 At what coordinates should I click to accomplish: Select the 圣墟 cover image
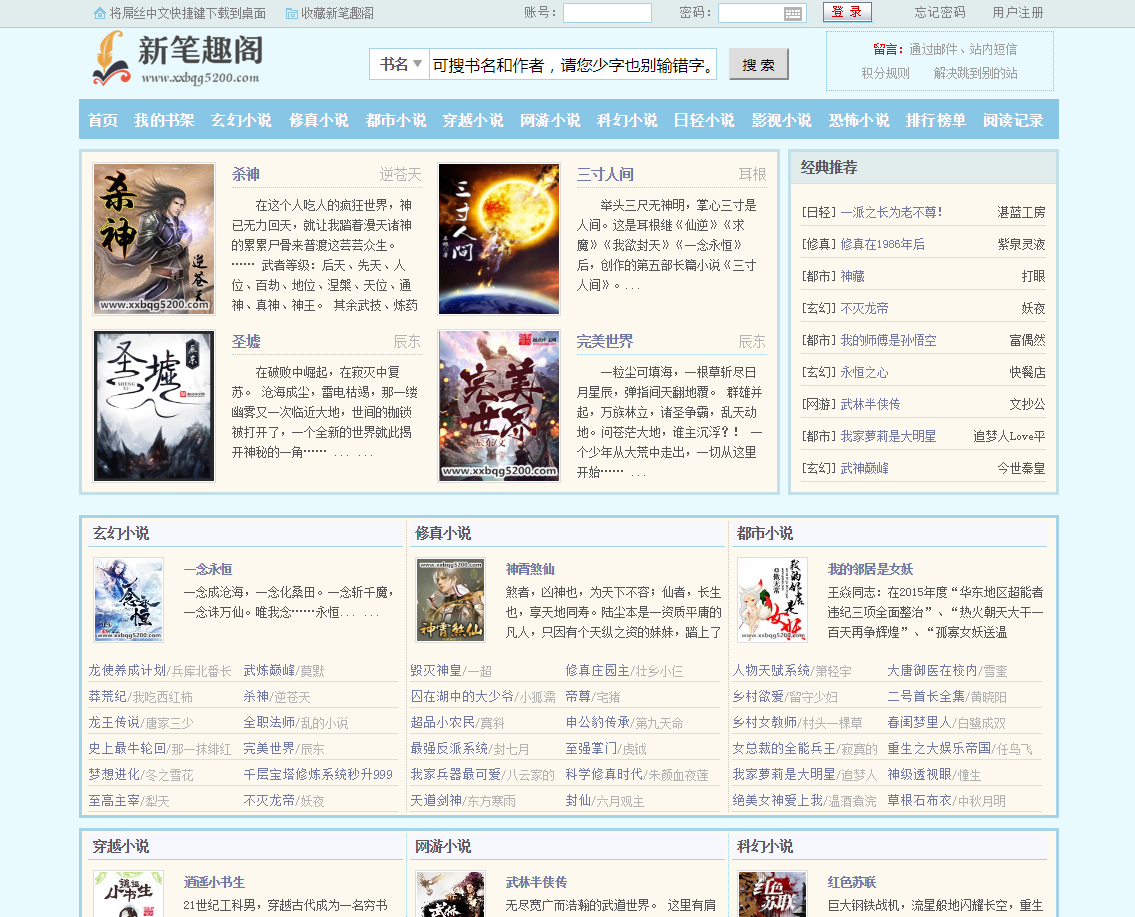tap(154, 406)
